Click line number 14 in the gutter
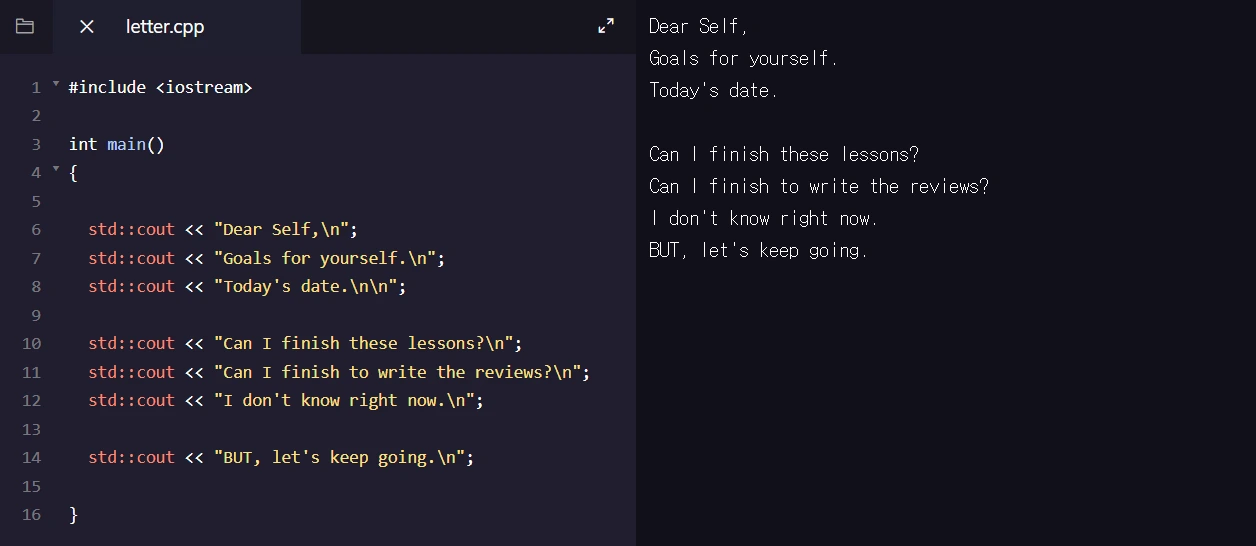1256x546 pixels. (31, 457)
